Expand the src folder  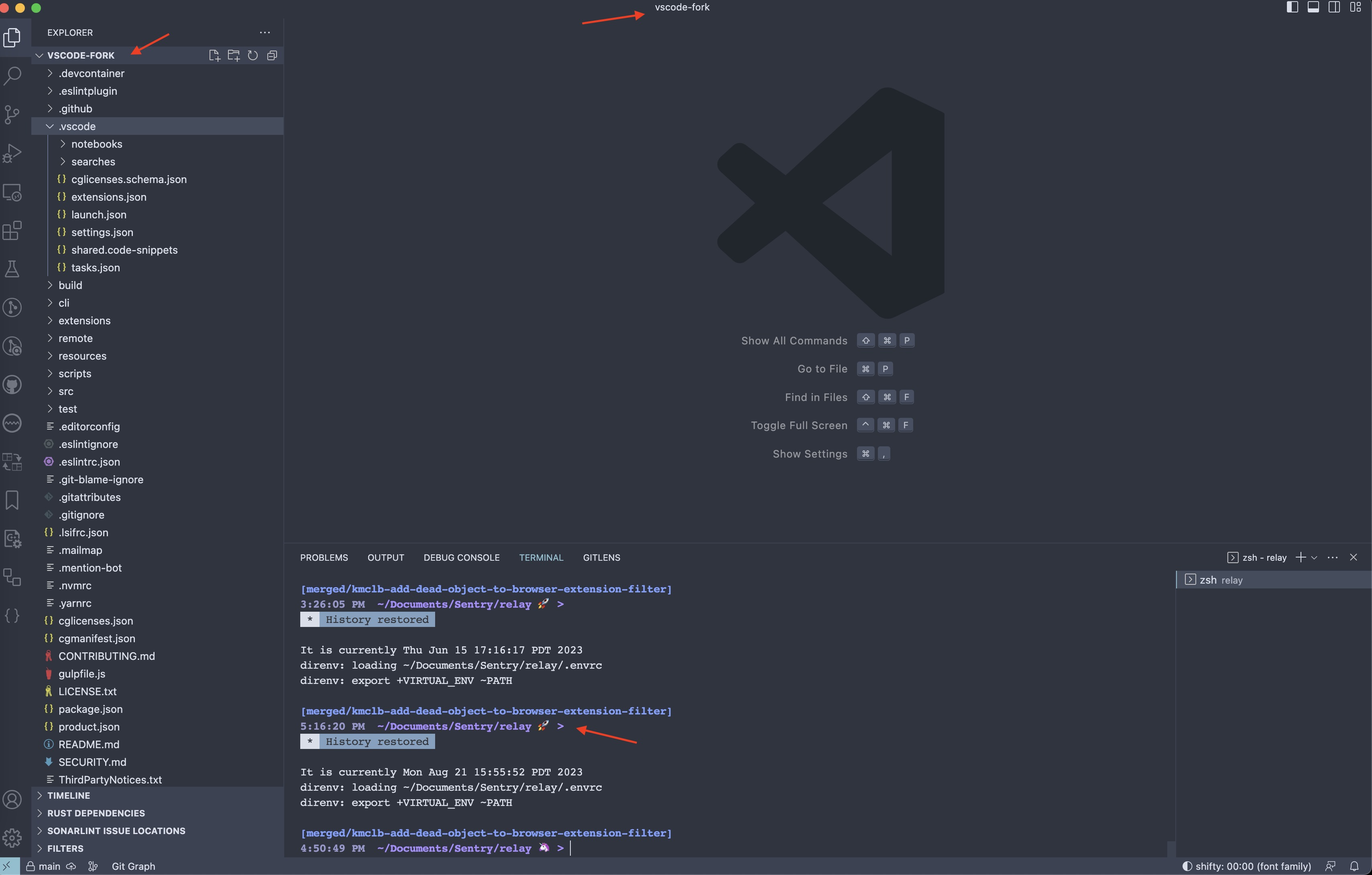[65, 391]
